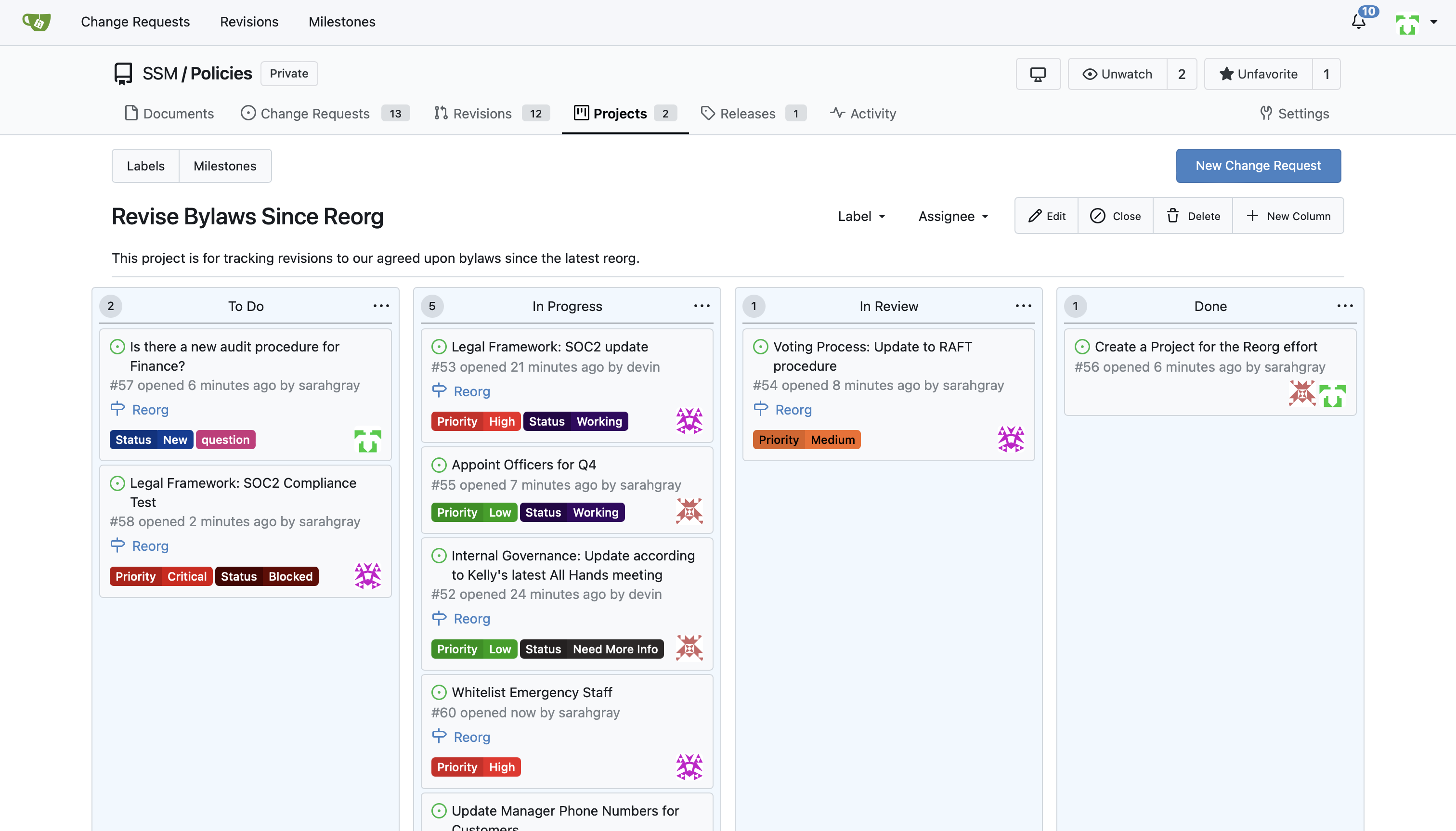This screenshot has width=1456, height=831.
Task: Click the Milestones button below the tabs
Action: coord(225,166)
